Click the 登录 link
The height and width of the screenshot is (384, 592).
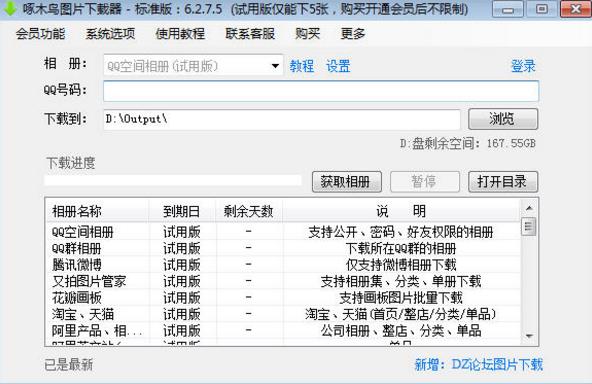click(x=523, y=66)
